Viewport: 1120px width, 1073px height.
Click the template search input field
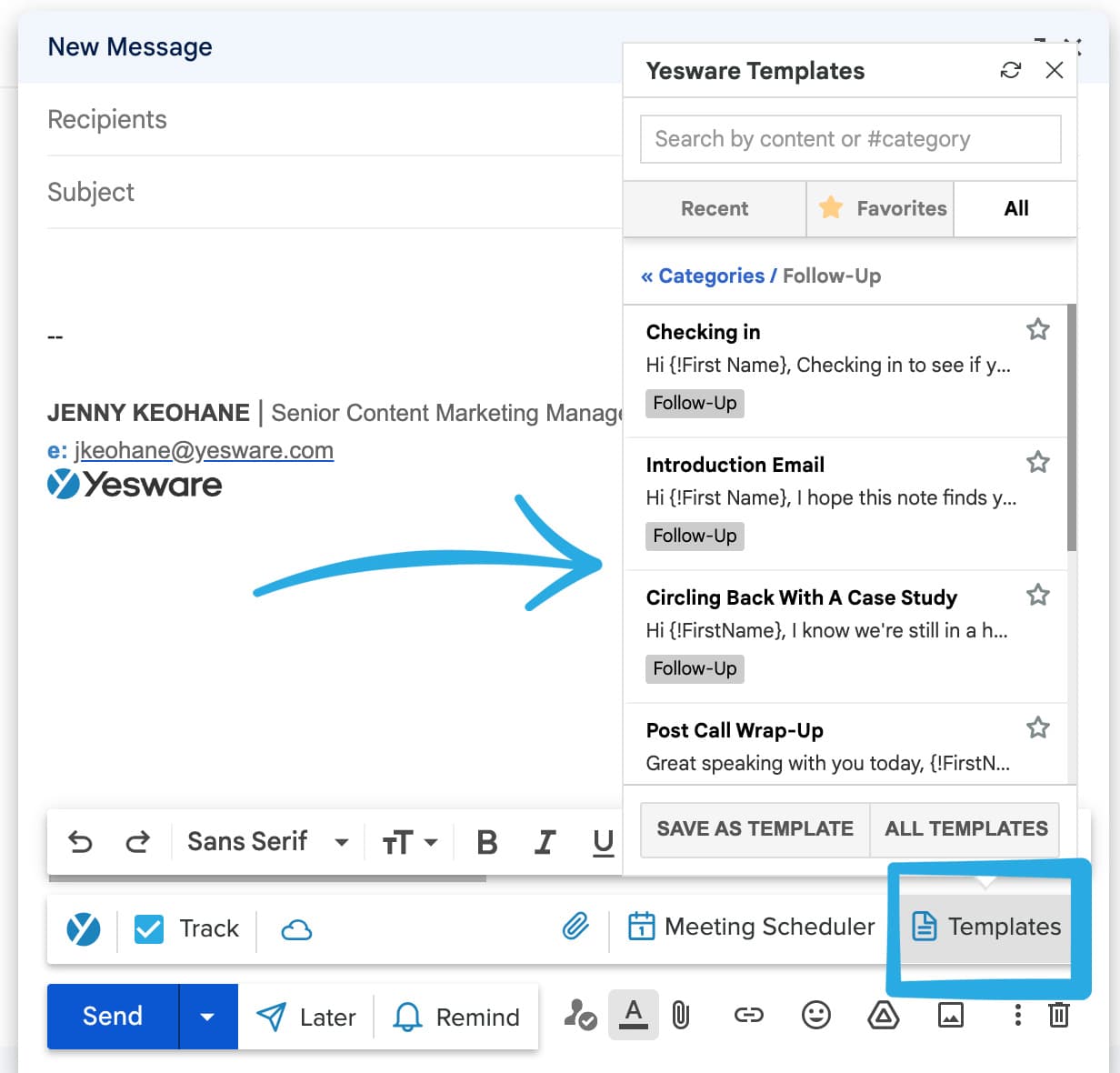[850, 138]
